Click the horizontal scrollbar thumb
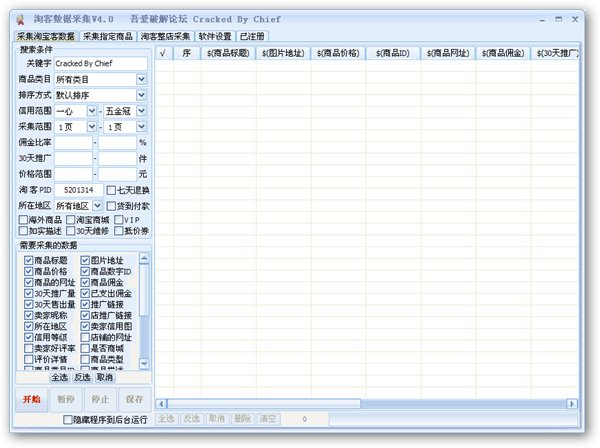 (264, 404)
